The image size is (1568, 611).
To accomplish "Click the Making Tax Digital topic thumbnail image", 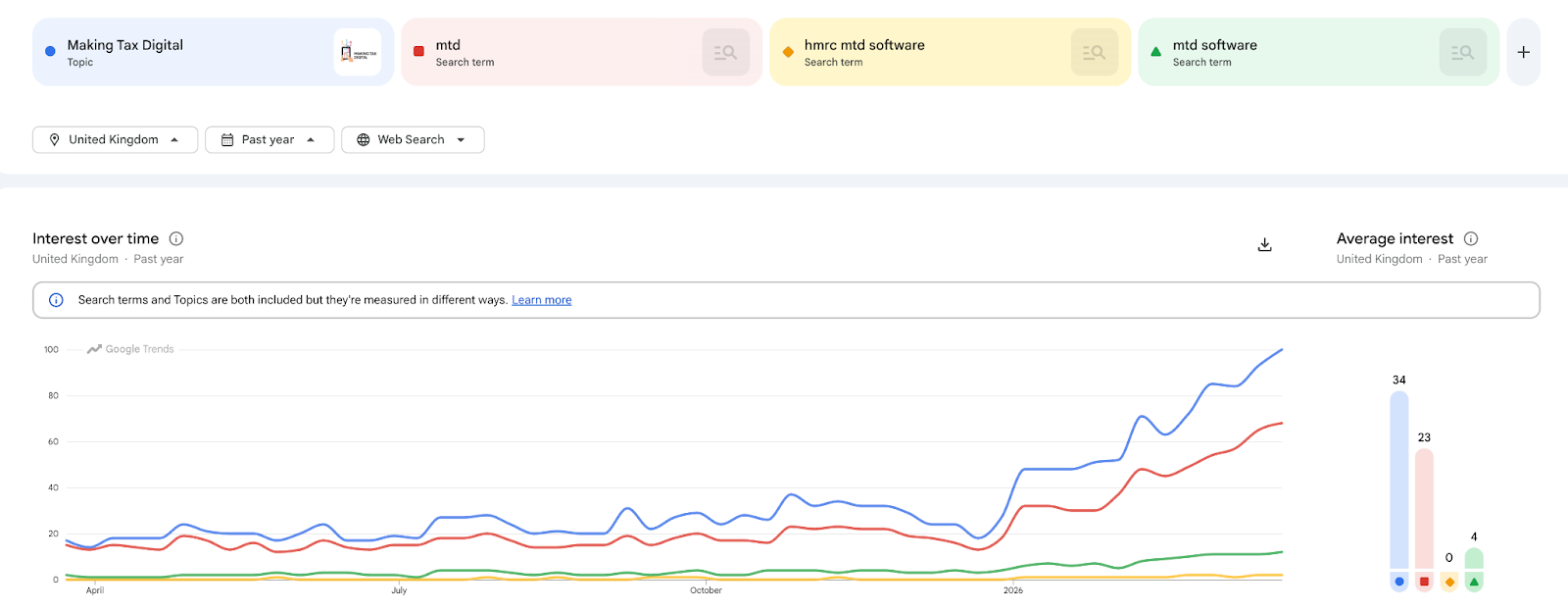I will (x=358, y=52).
